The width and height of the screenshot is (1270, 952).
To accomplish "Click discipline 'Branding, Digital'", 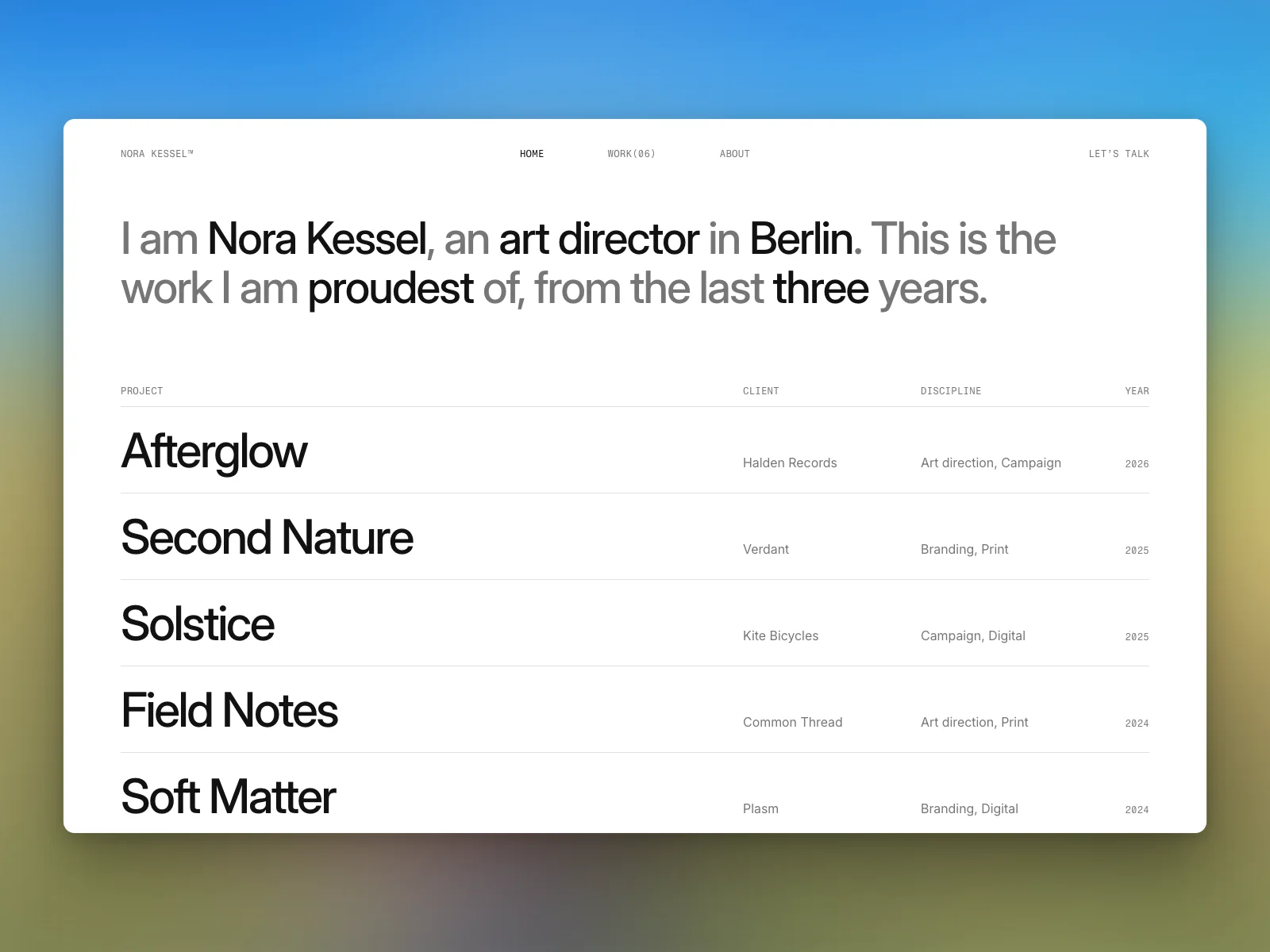I will click(969, 808).
